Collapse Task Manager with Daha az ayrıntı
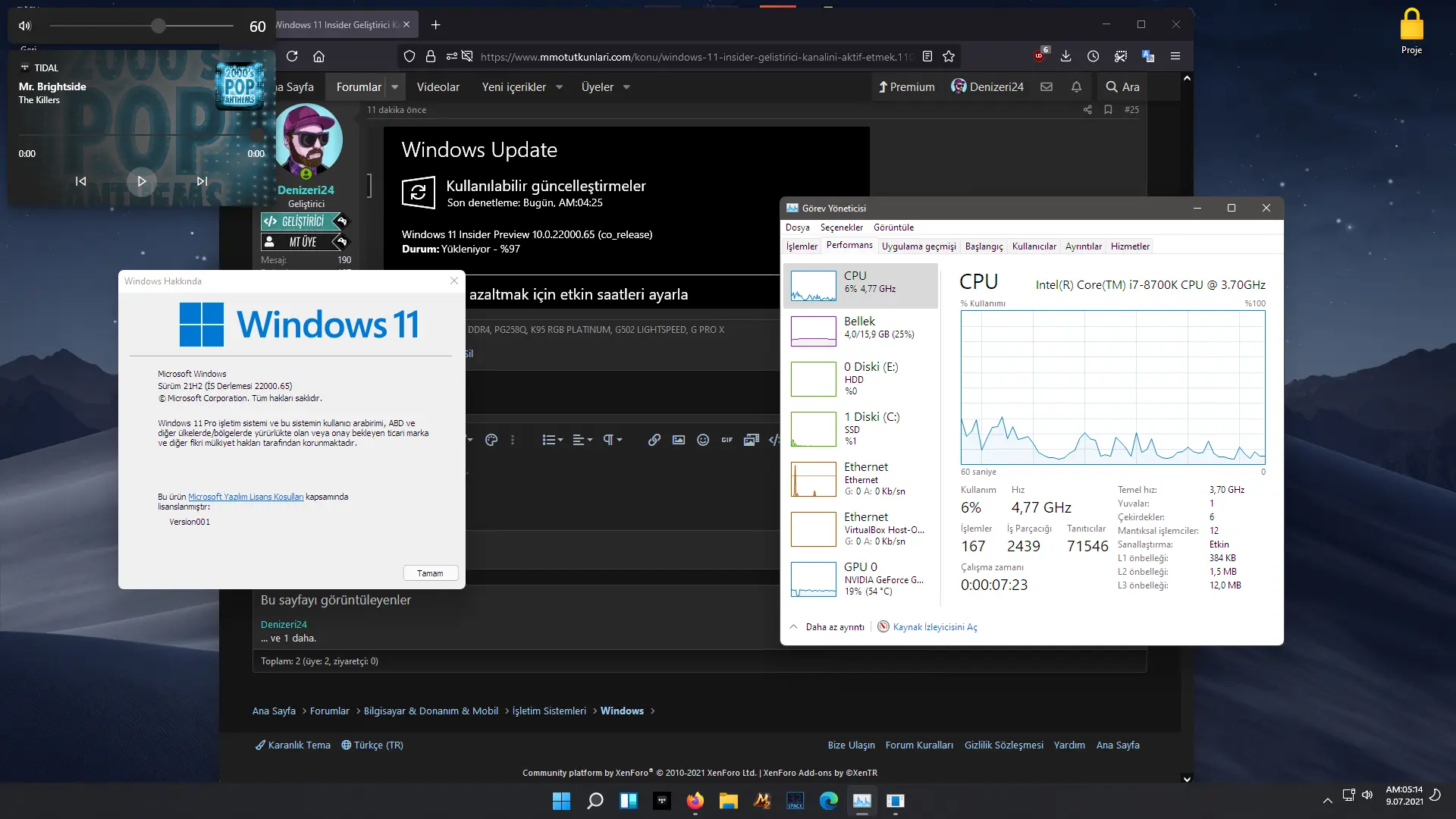Viewport: 1456px width, 819px height. pyautogui.click(x=827, y=627)
